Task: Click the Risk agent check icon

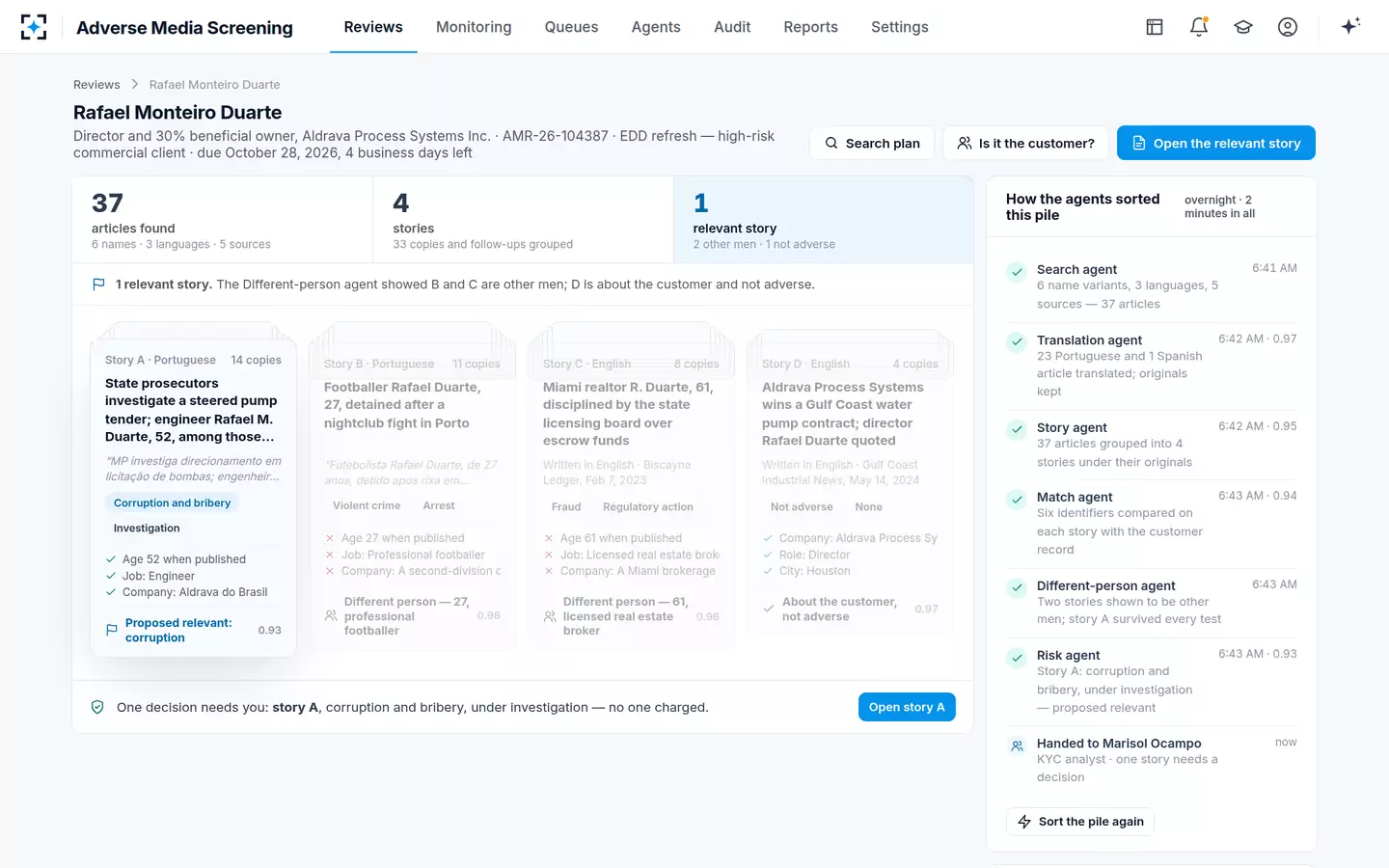Action: pos(1017,658)
